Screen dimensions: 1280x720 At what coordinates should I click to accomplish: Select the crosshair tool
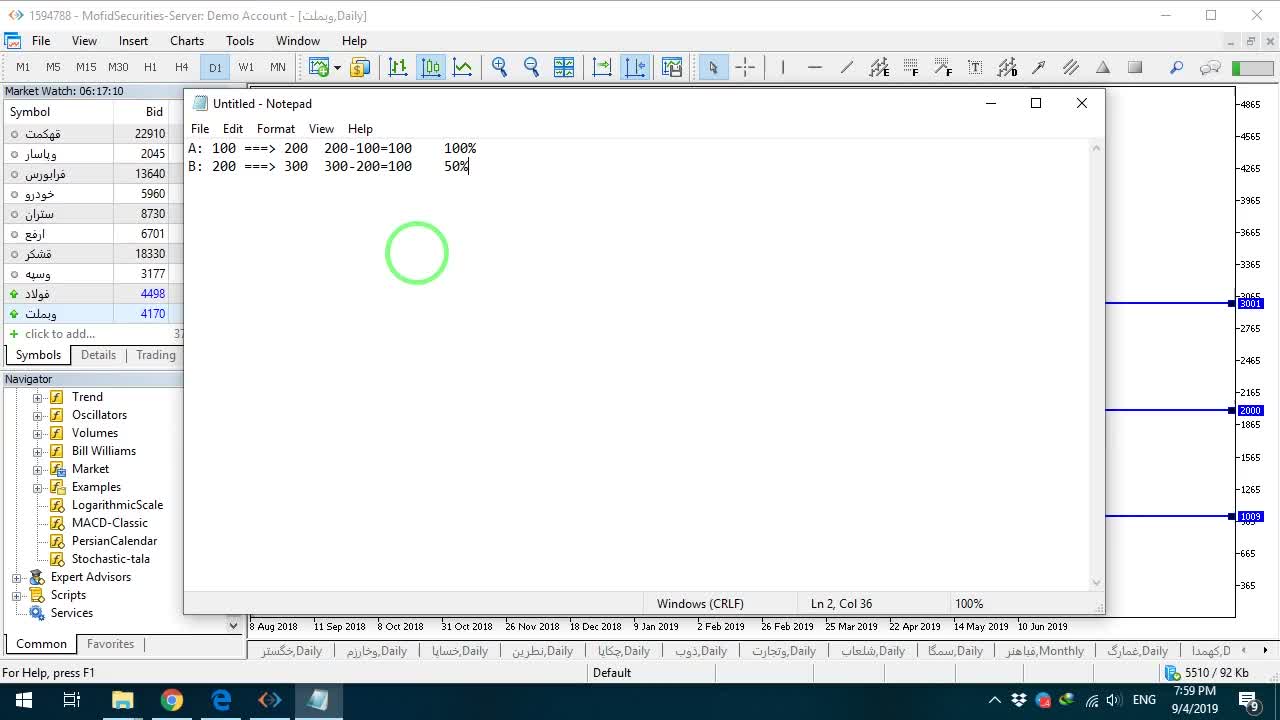[745, 67]
